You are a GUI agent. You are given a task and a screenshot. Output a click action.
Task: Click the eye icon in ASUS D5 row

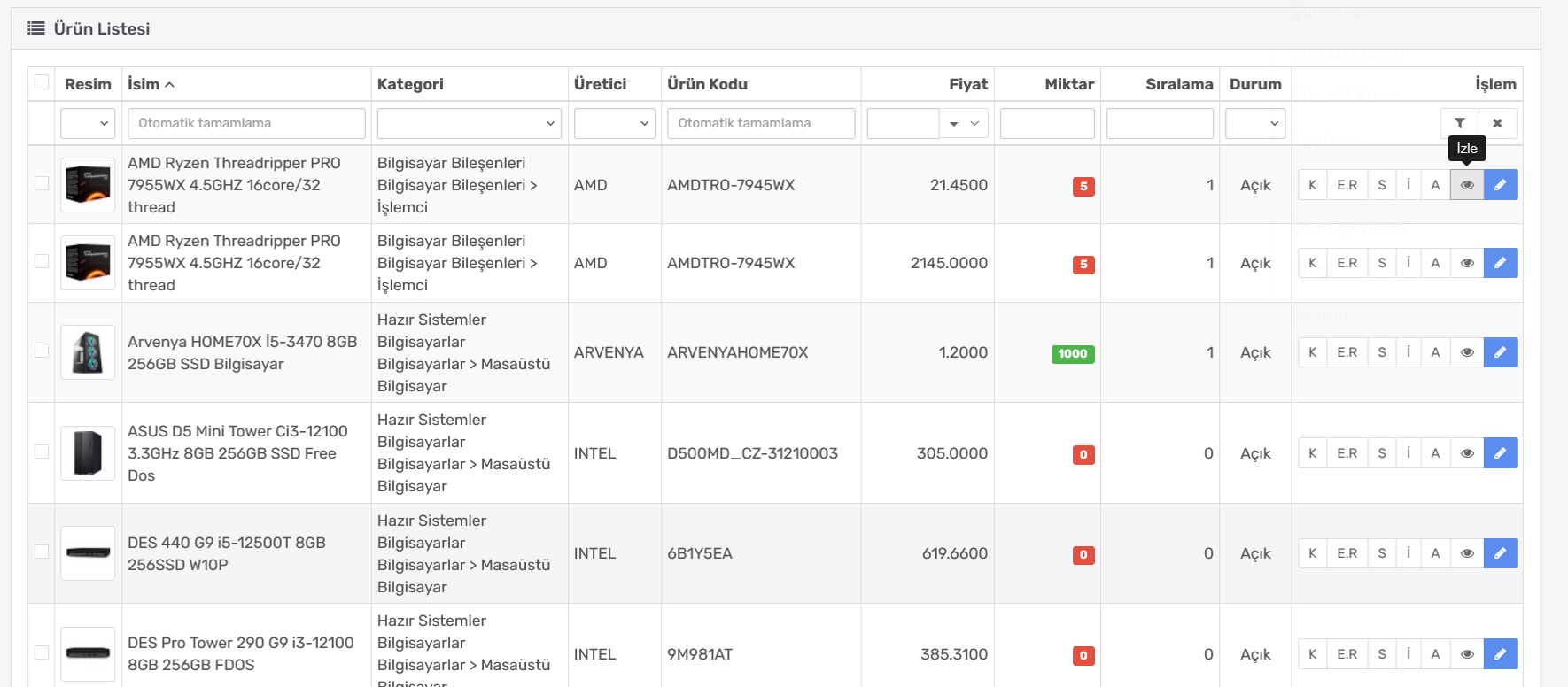(x=1467, y=453)
